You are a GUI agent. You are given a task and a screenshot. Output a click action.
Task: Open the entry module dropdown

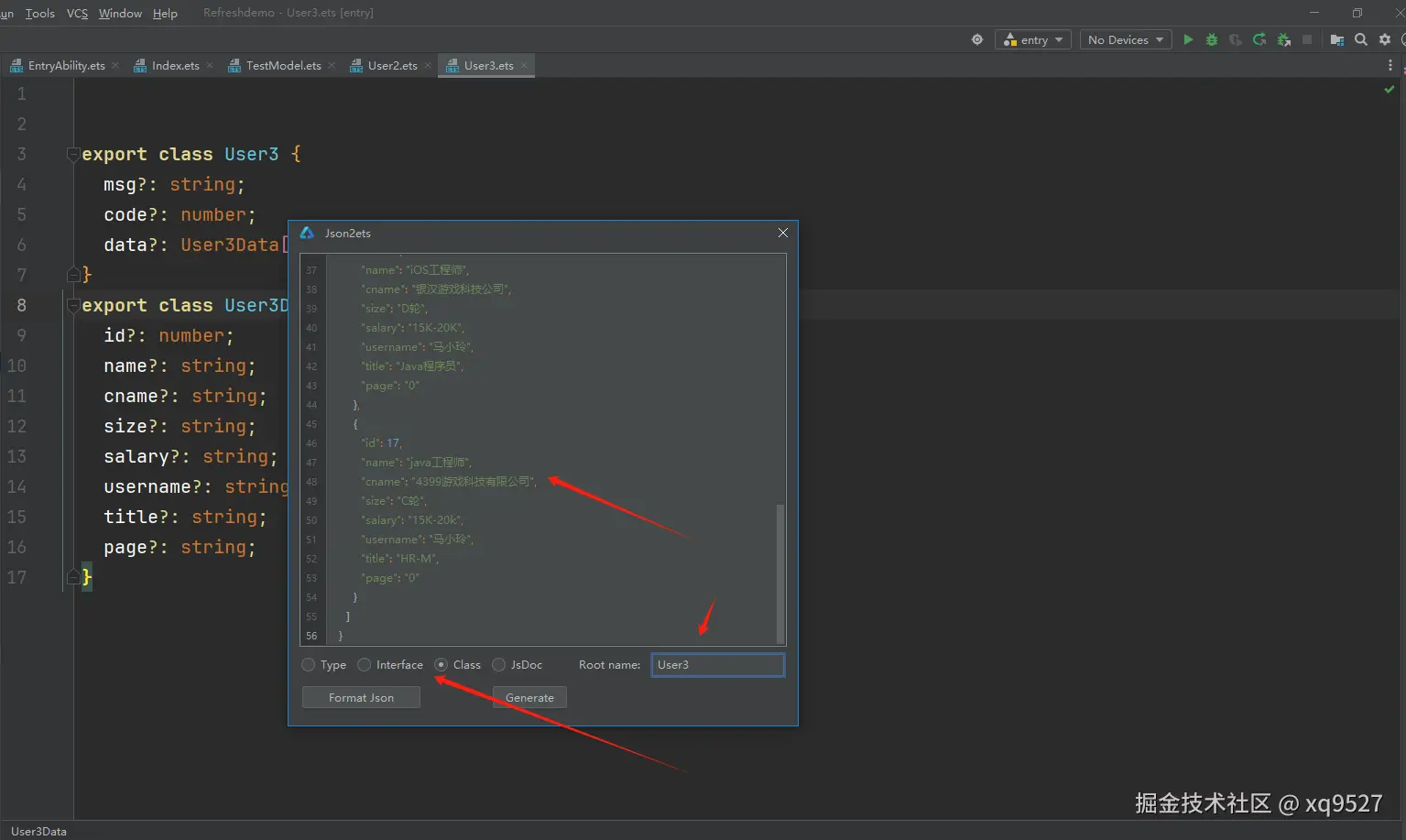(x=1033, y=39)
